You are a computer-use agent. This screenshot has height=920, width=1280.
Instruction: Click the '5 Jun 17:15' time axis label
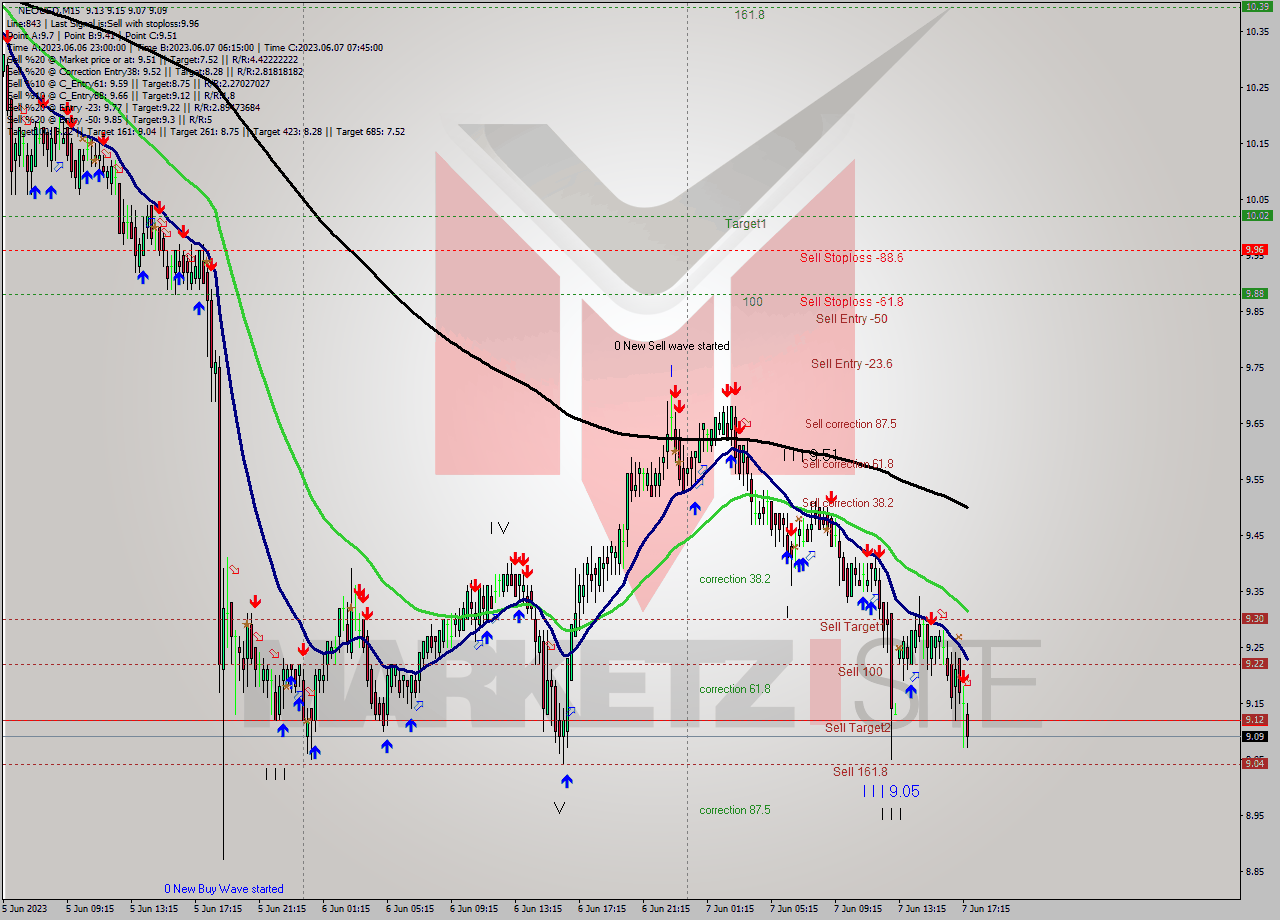[218, 909]
